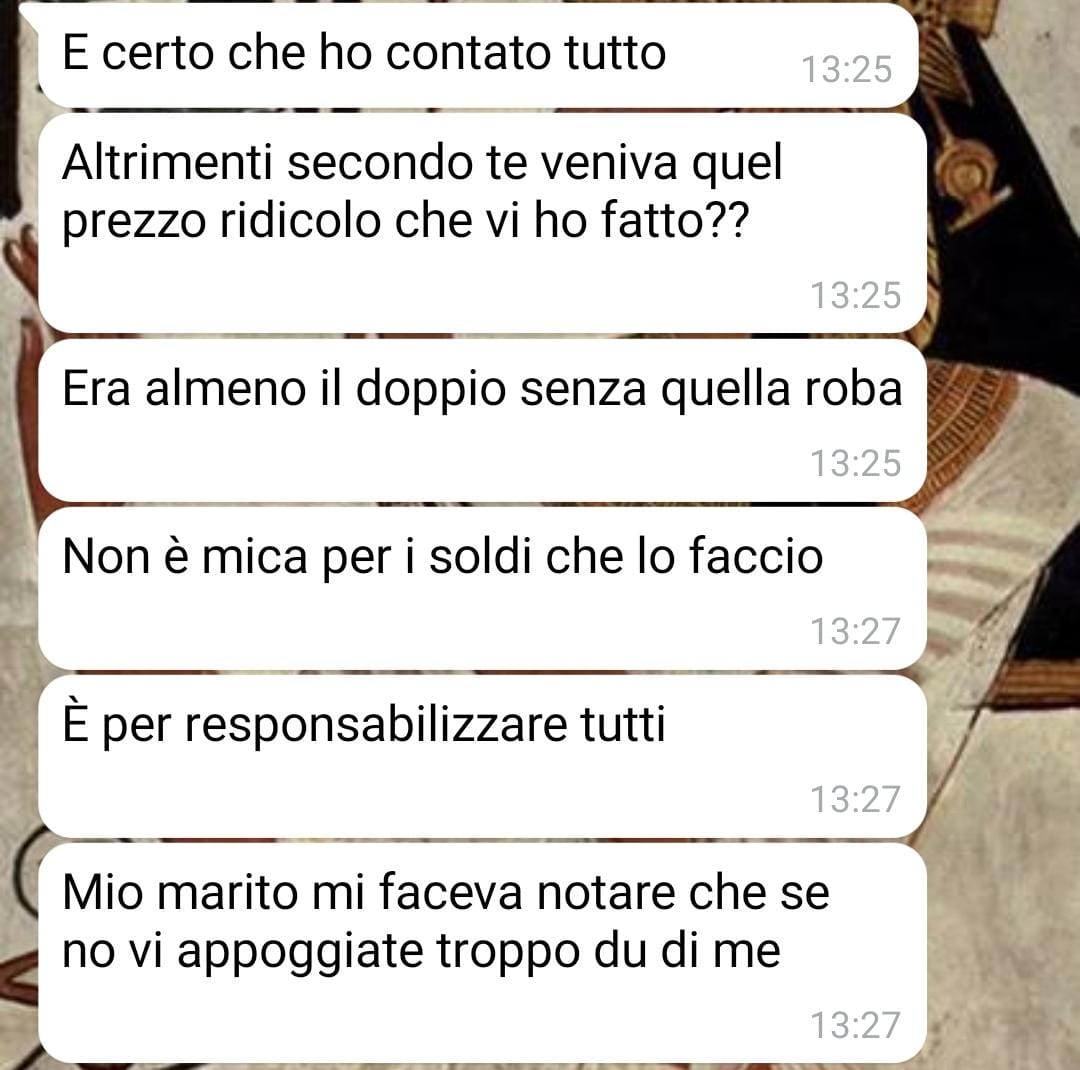Screen dimensions: 1080x1070
Task: Click the 13:27 timestamp under 'responsabilizzare tutti'
Action: tap(855, 799)
